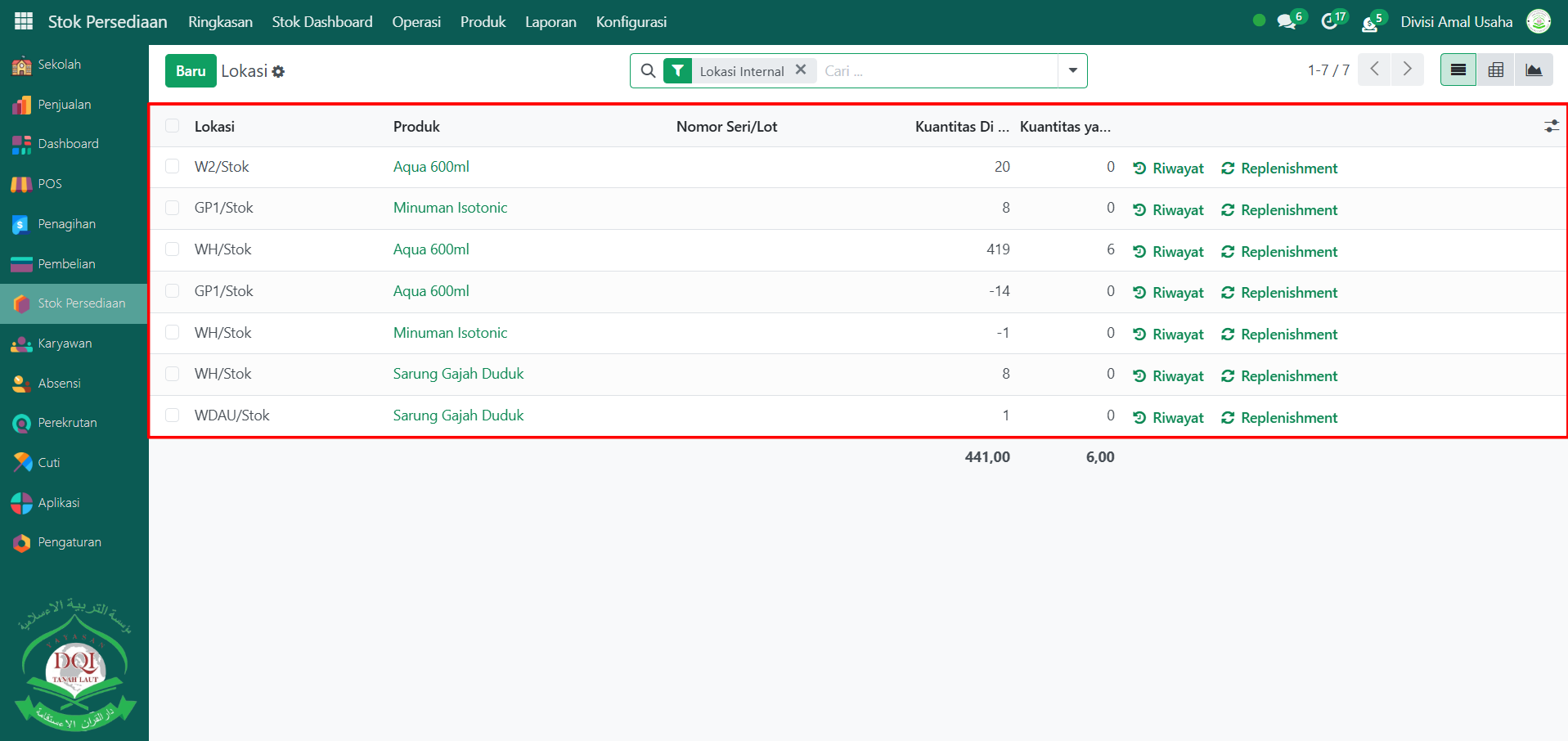Click the Baru button
The image size is (1568, 741).
[x=191, y=71]
